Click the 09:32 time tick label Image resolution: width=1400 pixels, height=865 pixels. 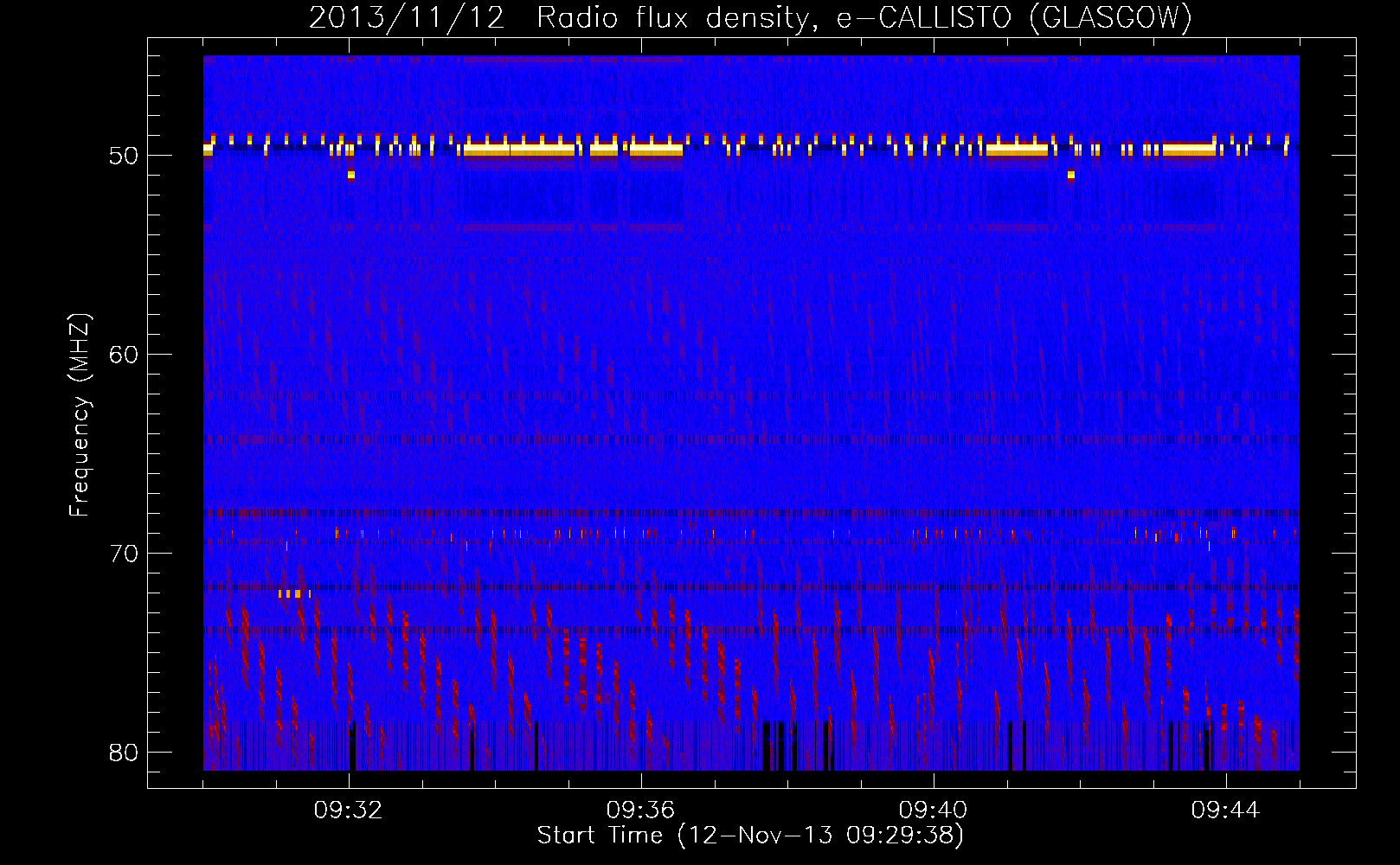tap(349, 811)
